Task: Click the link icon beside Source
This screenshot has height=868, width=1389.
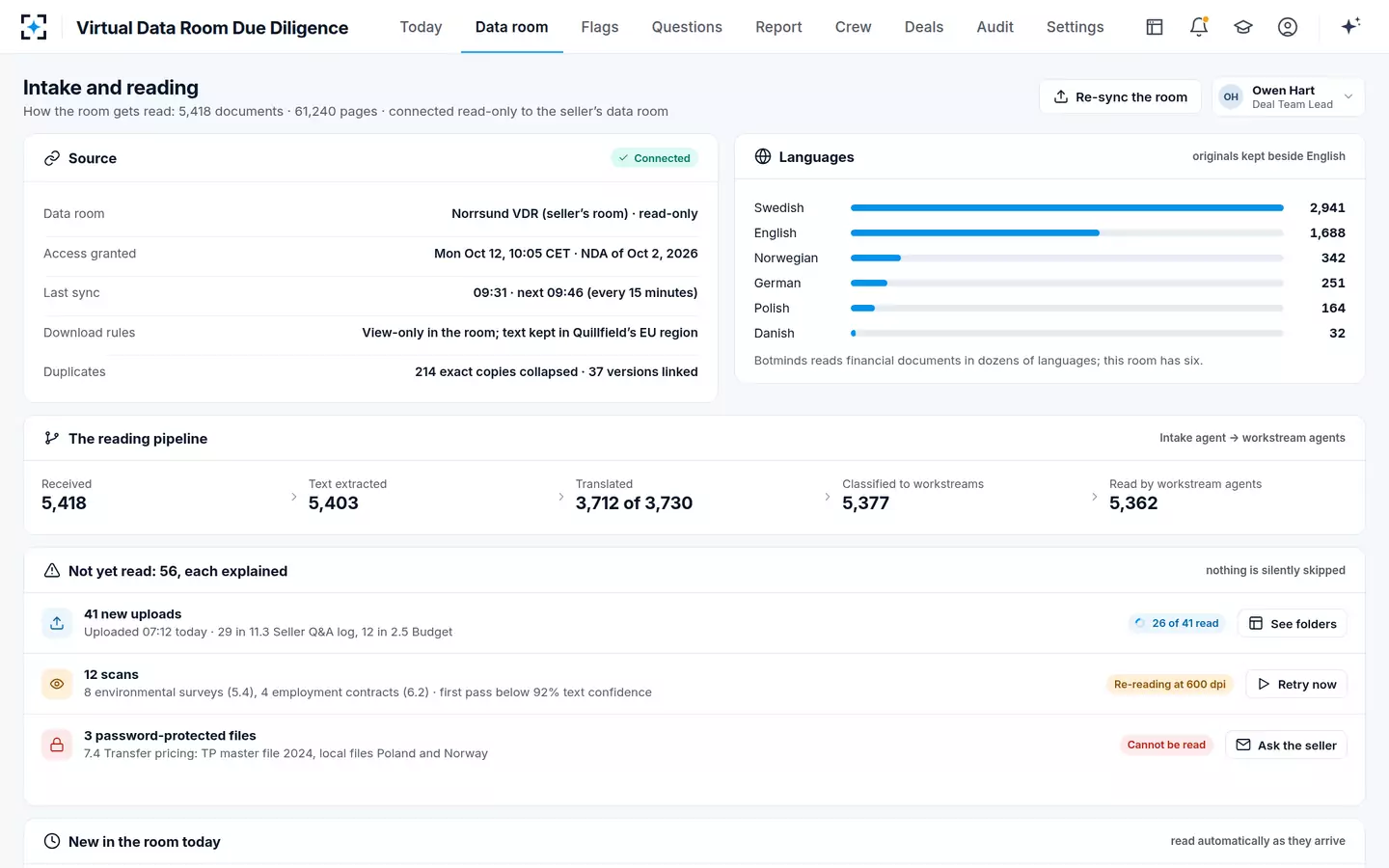Action: (x=52, y=158)
